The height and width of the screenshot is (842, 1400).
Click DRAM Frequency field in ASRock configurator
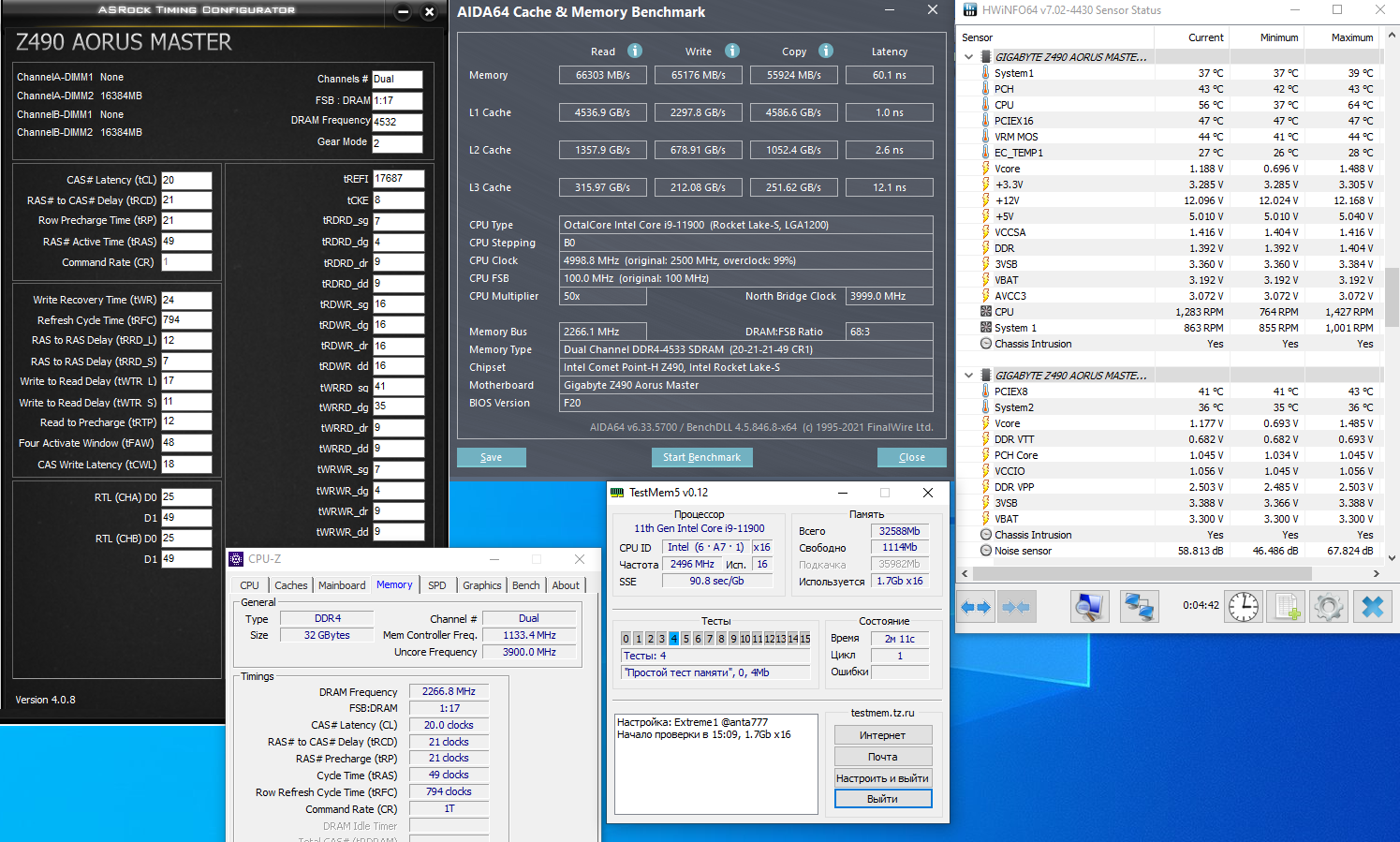tap(397, 122)
